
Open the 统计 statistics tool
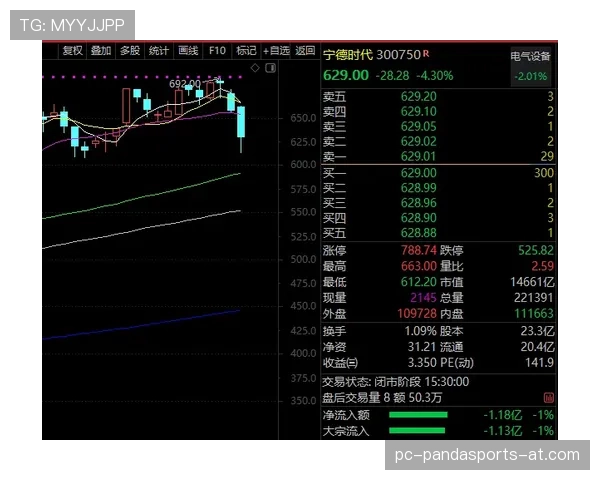click(158, 51)
